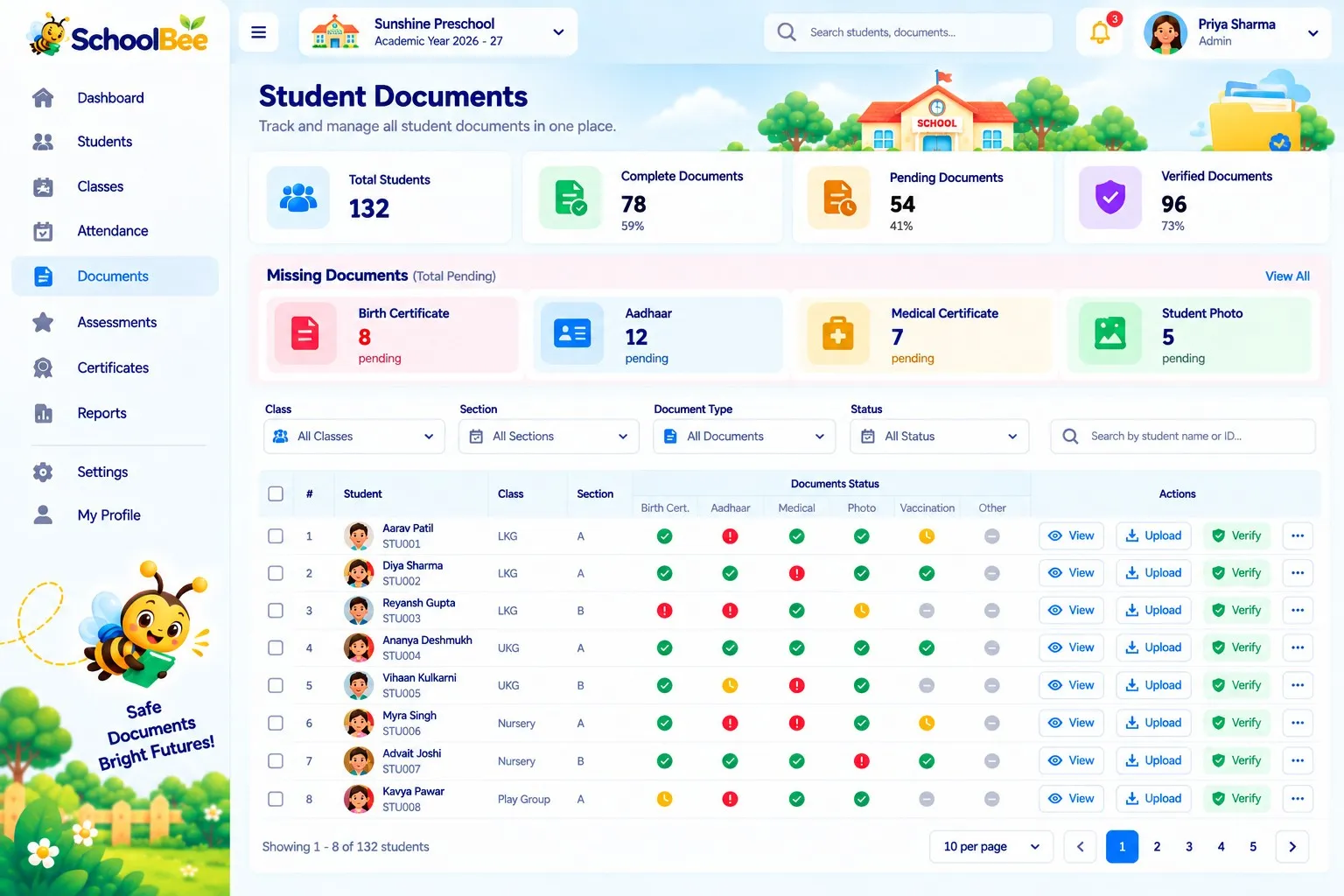
Task: Tick the checkbox for Ananya Deshmukh
Action: tap(276, 647)
